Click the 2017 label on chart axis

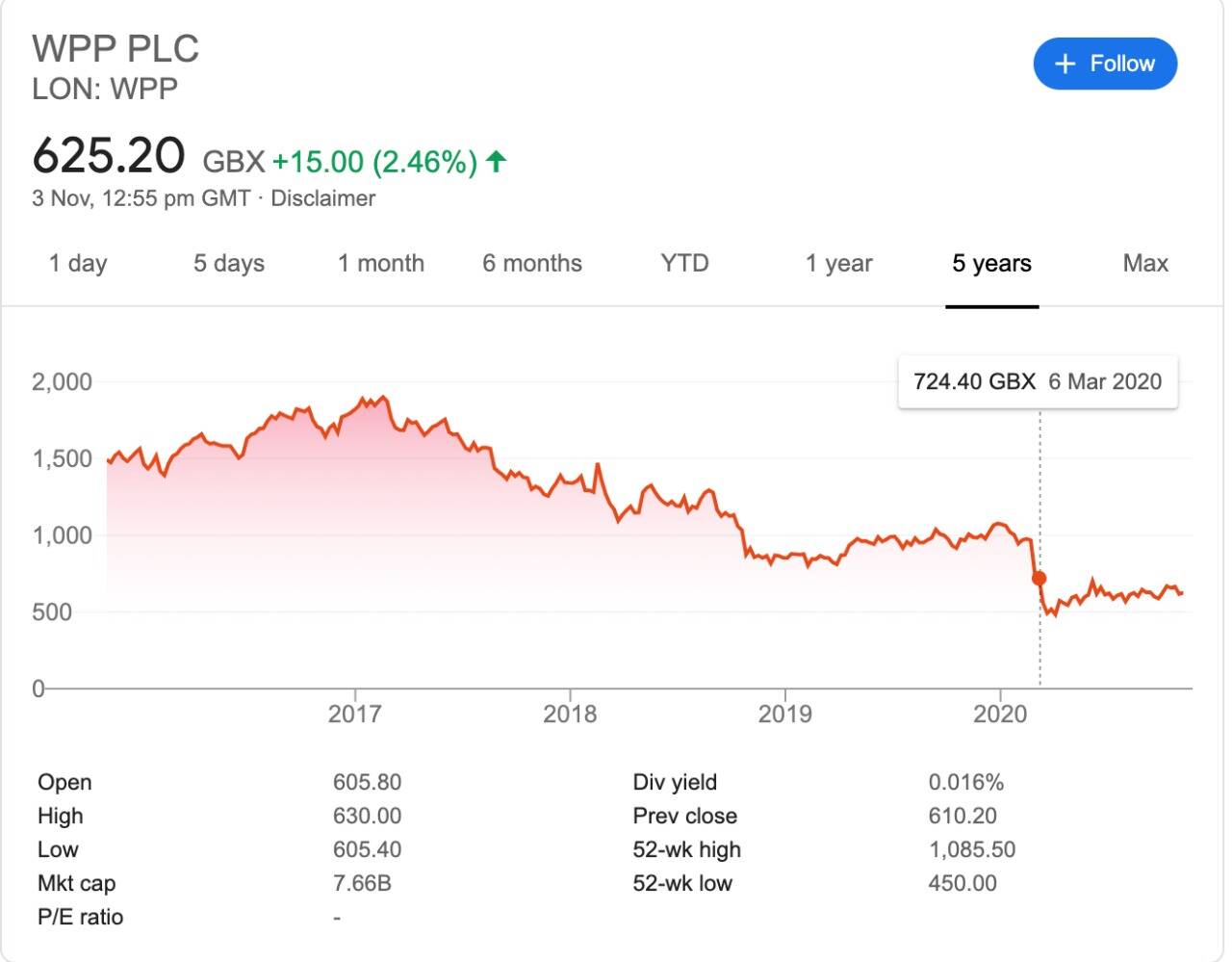click(x=354, y=714)
